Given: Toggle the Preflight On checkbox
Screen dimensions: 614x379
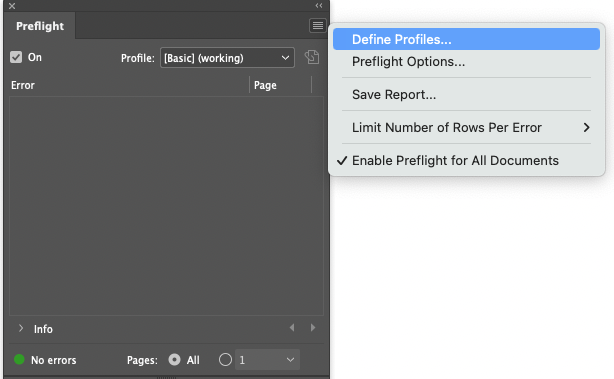Looking at the screenshot, I should pyautogui.click(x=16, y=57).
